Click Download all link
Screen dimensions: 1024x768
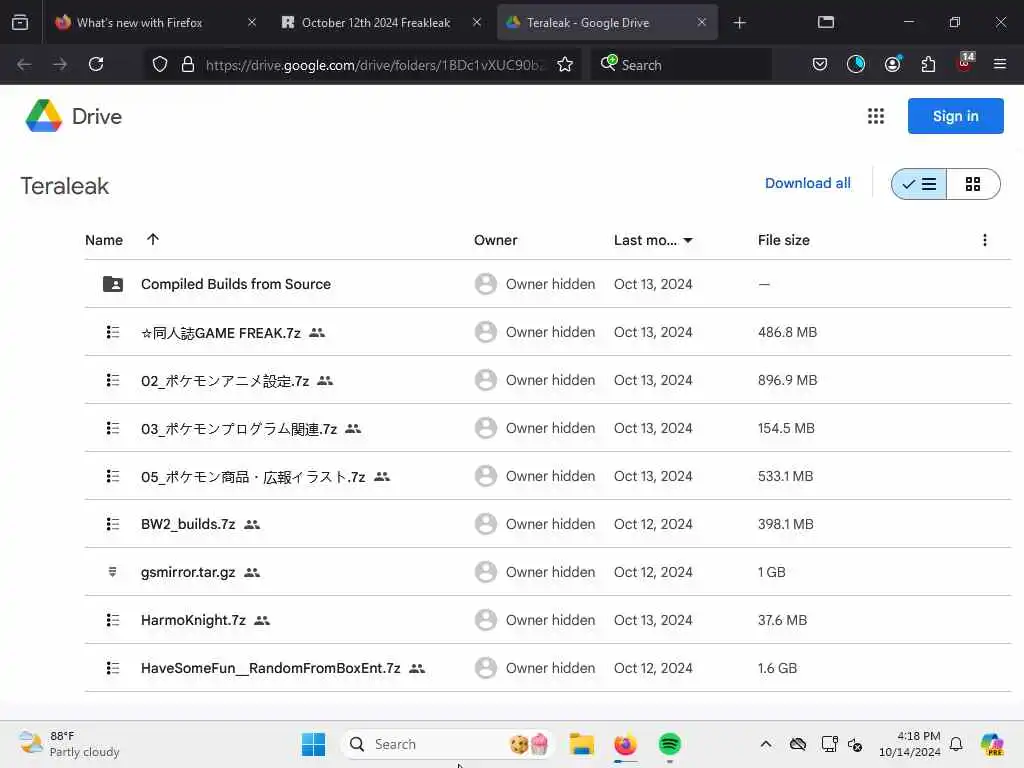tap(808, 184)
